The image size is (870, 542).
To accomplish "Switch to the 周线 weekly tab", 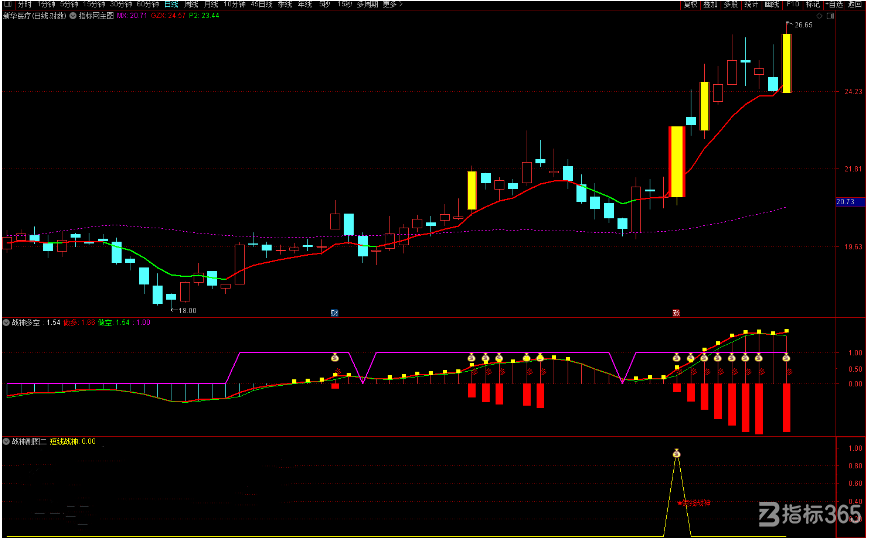I will pyautogui.click(x=191, y=4).
